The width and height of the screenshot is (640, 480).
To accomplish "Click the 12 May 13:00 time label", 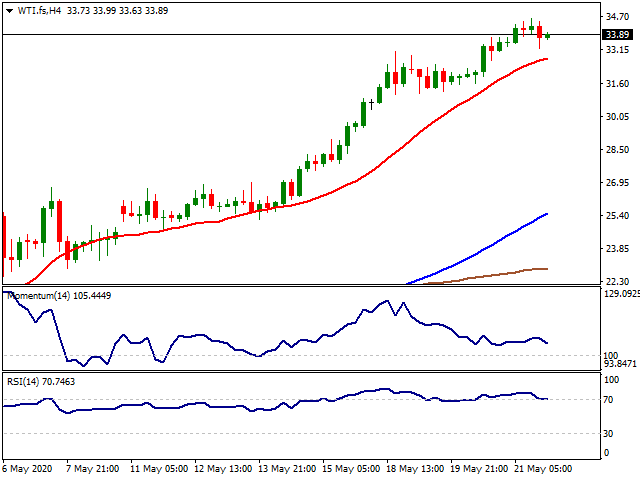I will point(223,469).
